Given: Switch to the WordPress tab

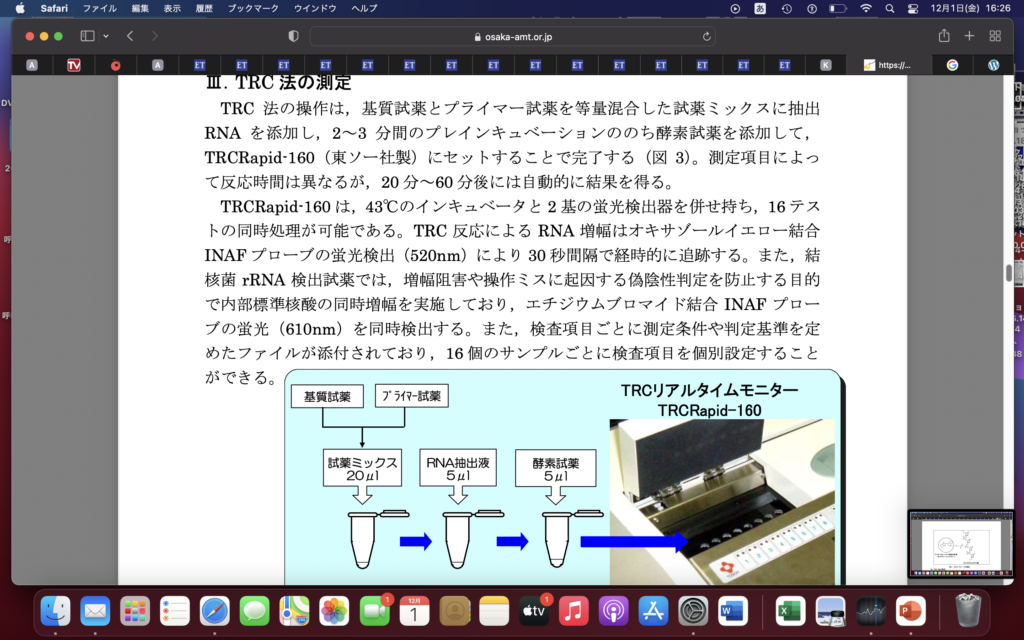Looking at the screenshot, I should 994,65.
